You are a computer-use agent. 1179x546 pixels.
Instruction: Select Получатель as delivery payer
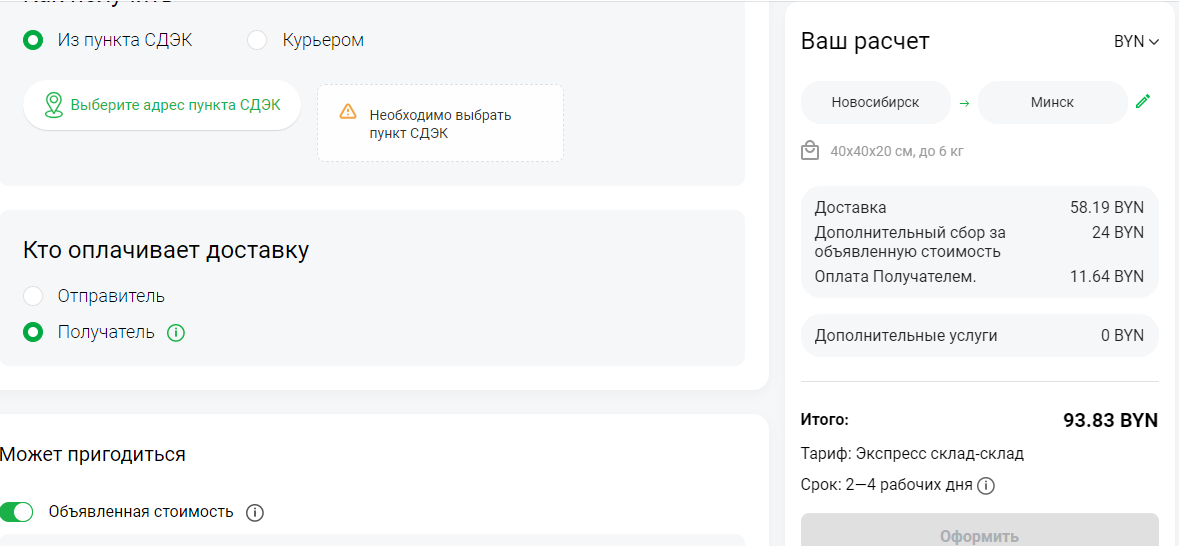[33, 332]
